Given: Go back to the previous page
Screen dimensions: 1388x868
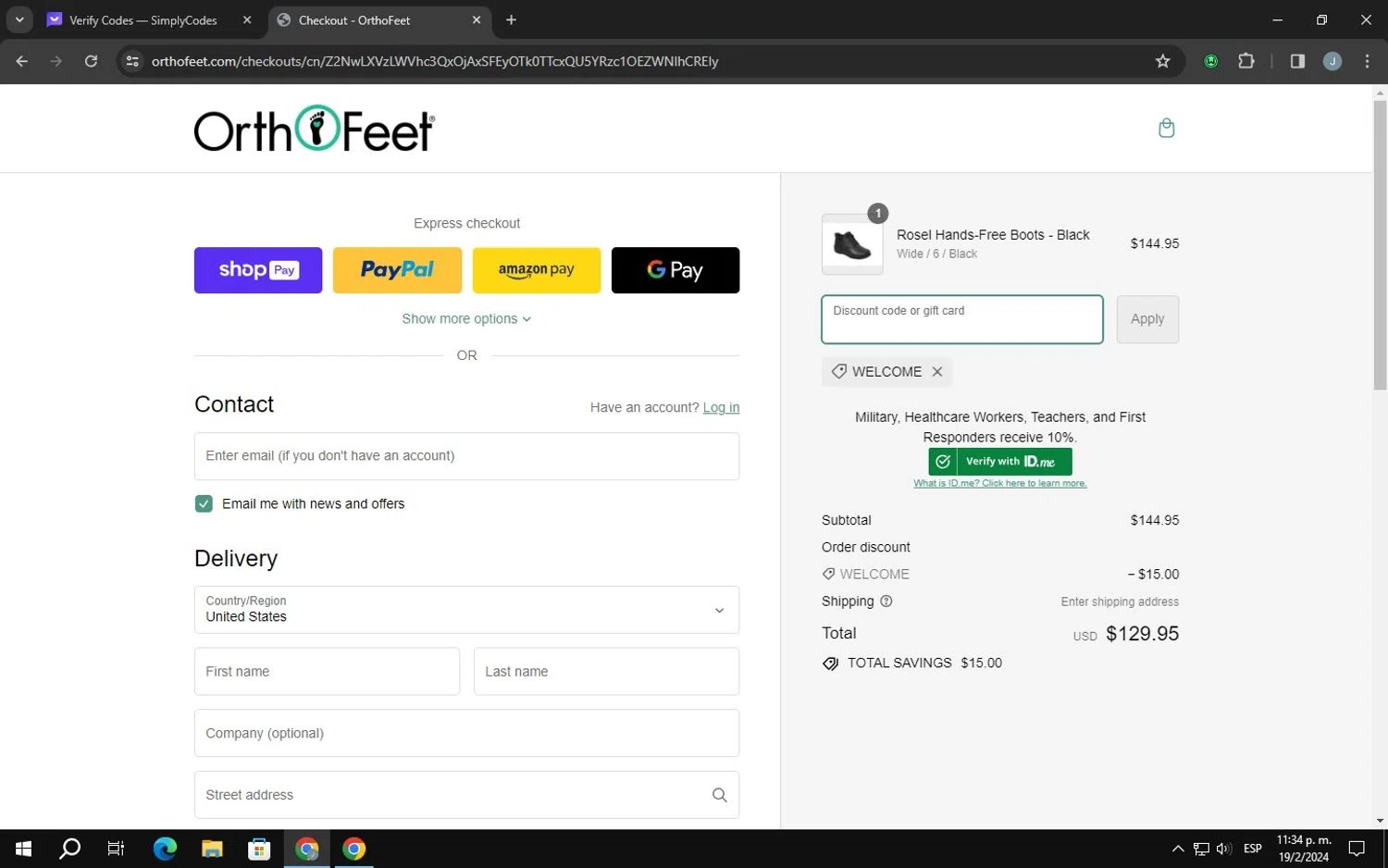Looking at the screenshot, I should [22, 61].
